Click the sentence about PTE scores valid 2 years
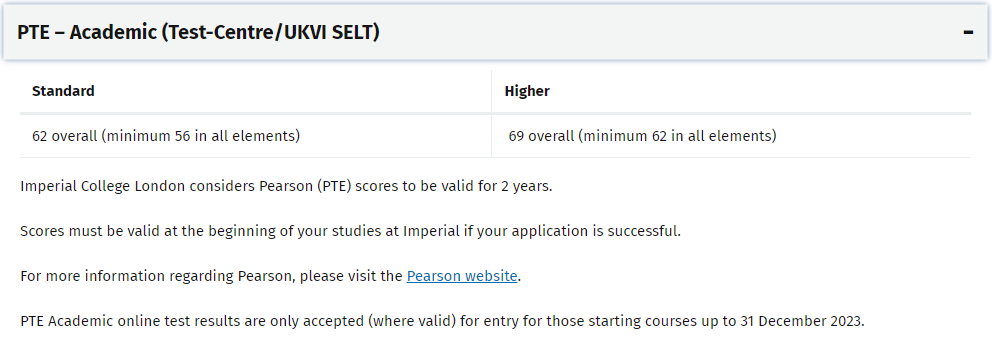The width and height of the screenshot is (992, 364). 287,187
